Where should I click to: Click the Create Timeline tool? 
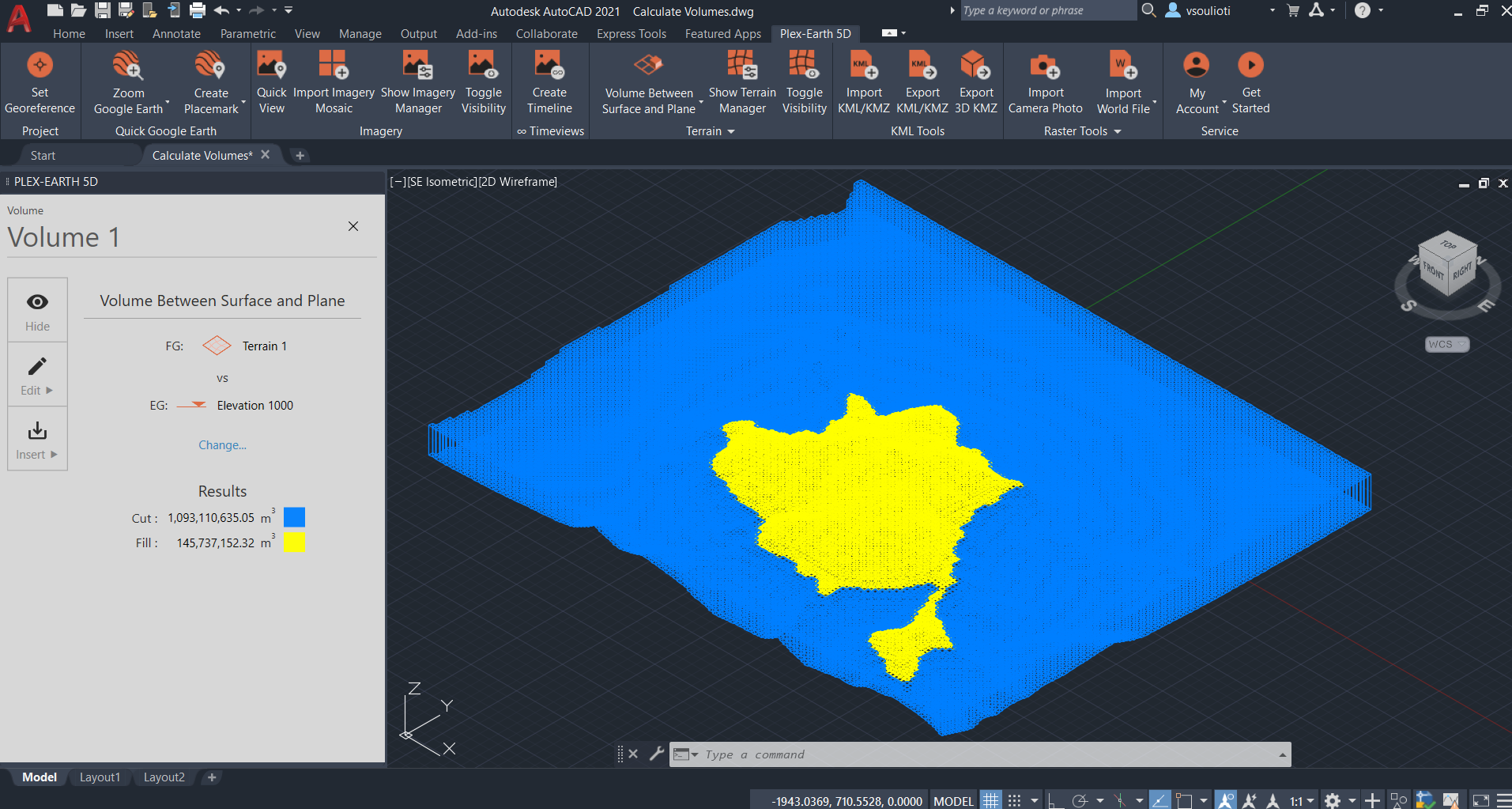click(549, 82)
